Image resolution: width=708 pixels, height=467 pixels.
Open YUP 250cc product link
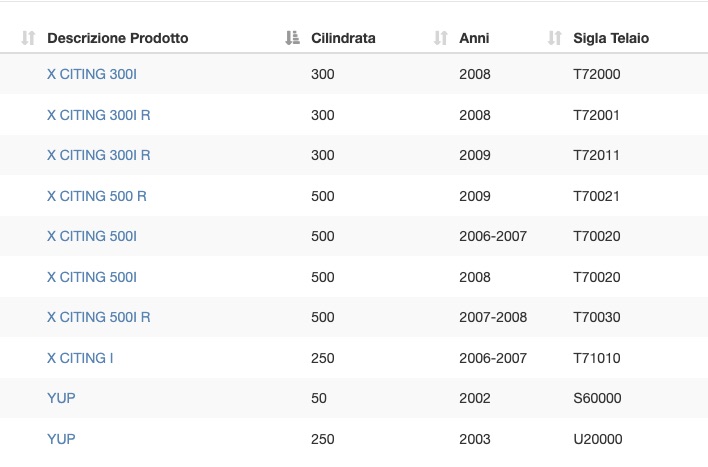click(x=61, y=439)
